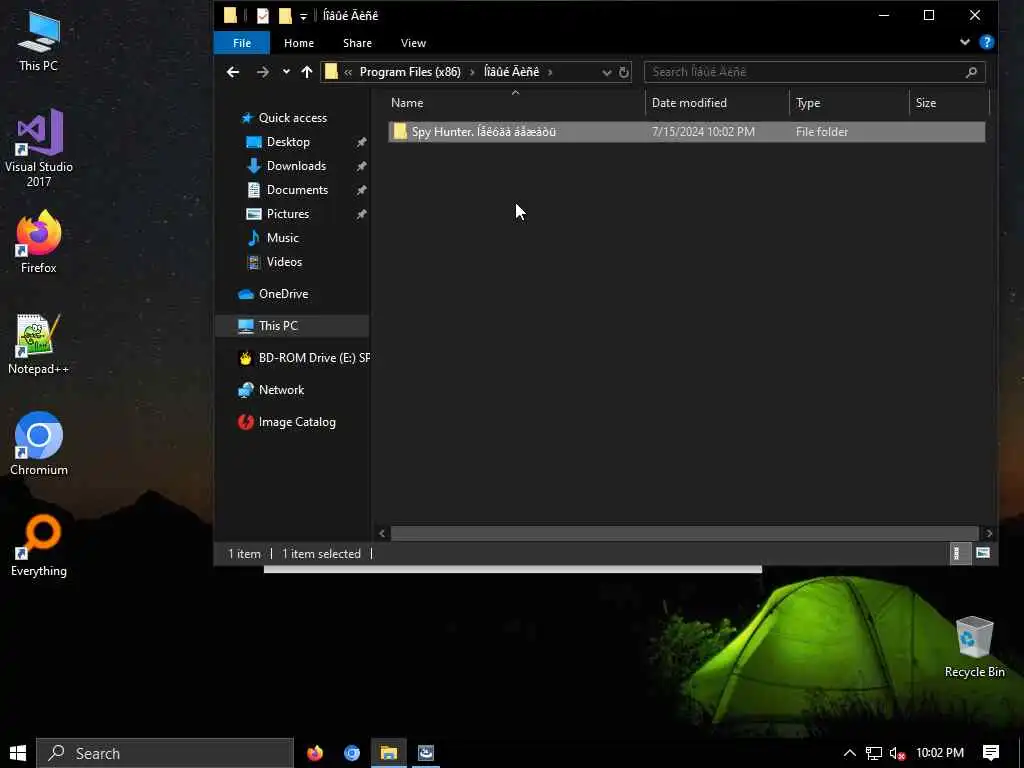Click the pin icon beside Documents
Viewport: 1024px width, 768px height.
click(x=361, y=191)
